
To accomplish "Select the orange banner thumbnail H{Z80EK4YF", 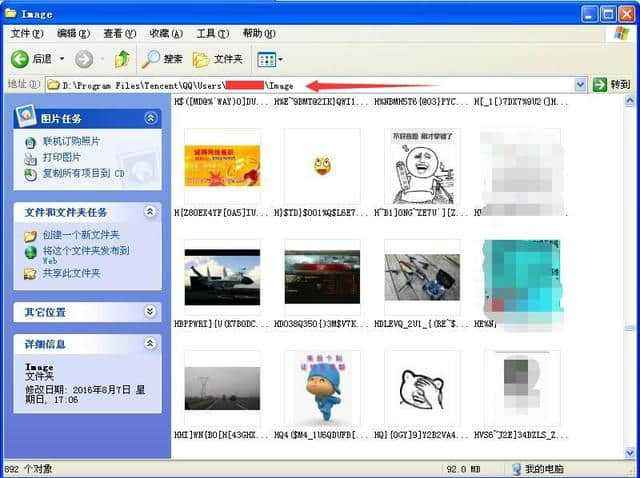I will coord(222,166).
